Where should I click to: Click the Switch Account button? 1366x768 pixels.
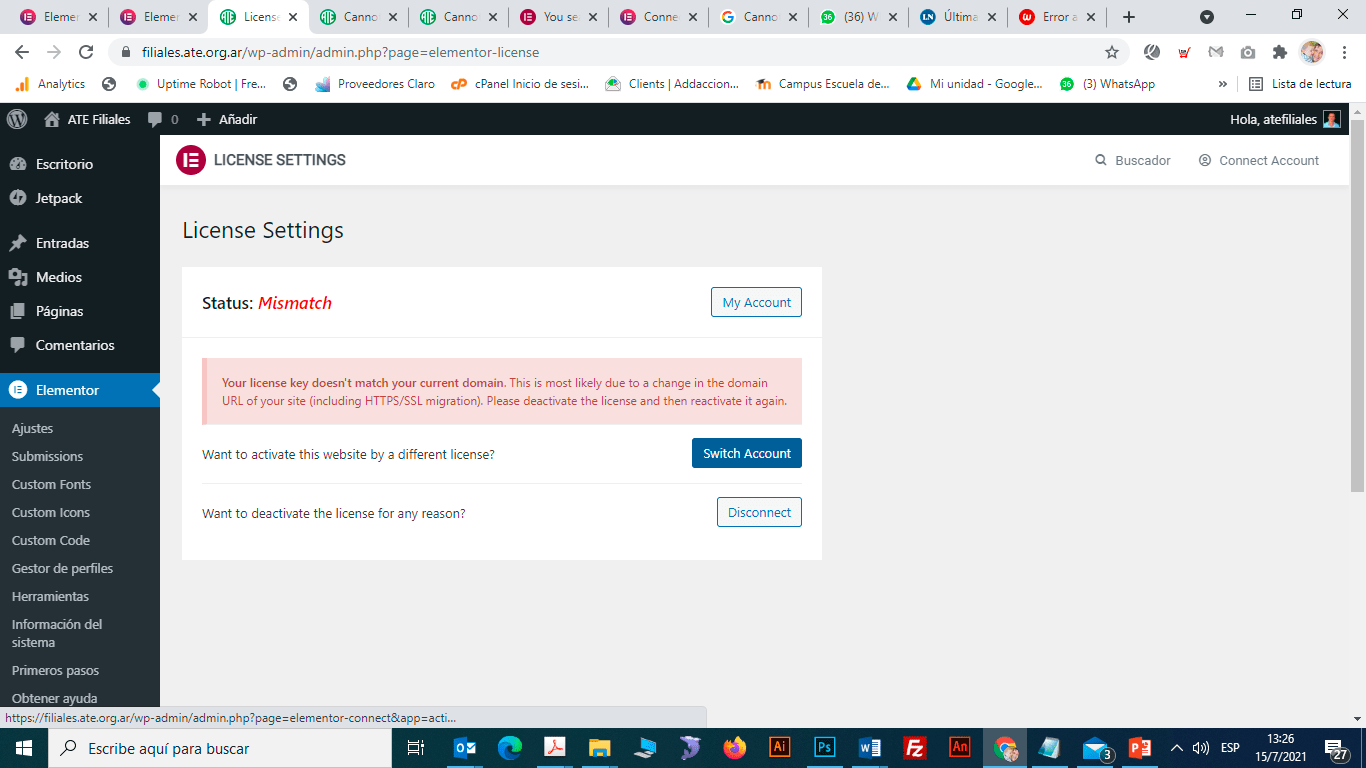[x=747, y=453]
